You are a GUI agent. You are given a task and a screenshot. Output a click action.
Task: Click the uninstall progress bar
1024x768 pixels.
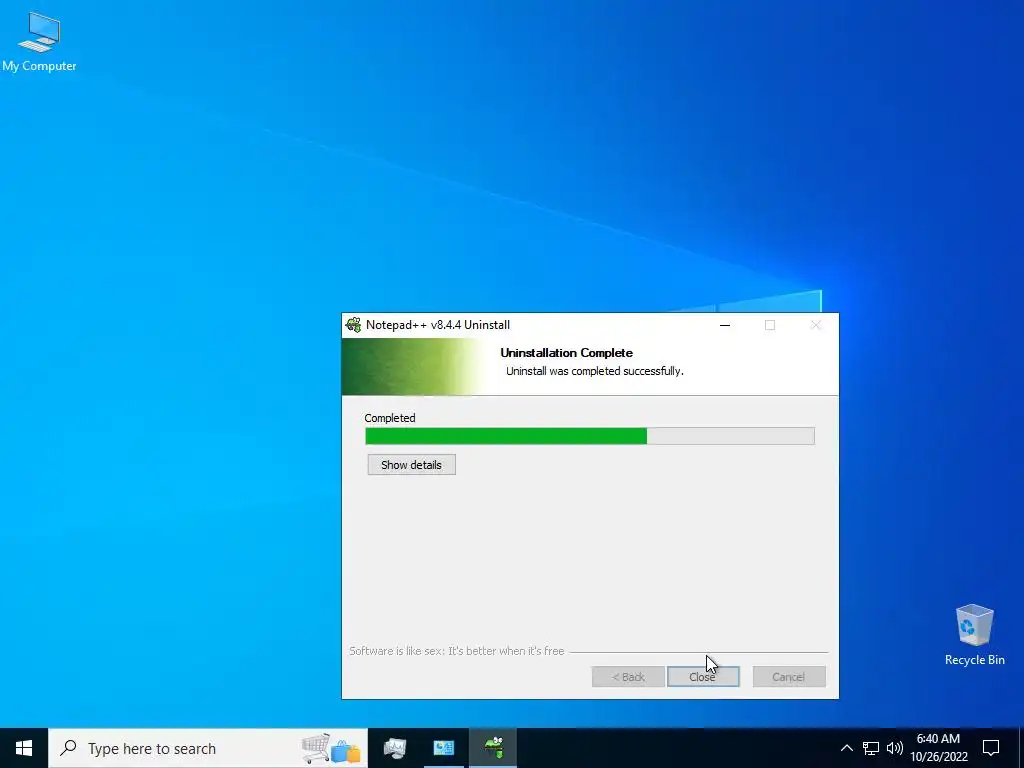[x=590, y=436]
